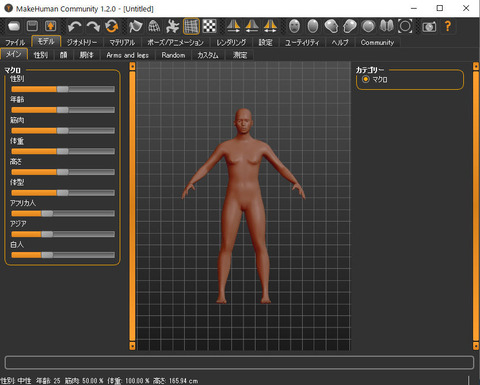Open the Arms and legs sub-tab
Viewport: 480px width, 385px height.
[128, 55]
